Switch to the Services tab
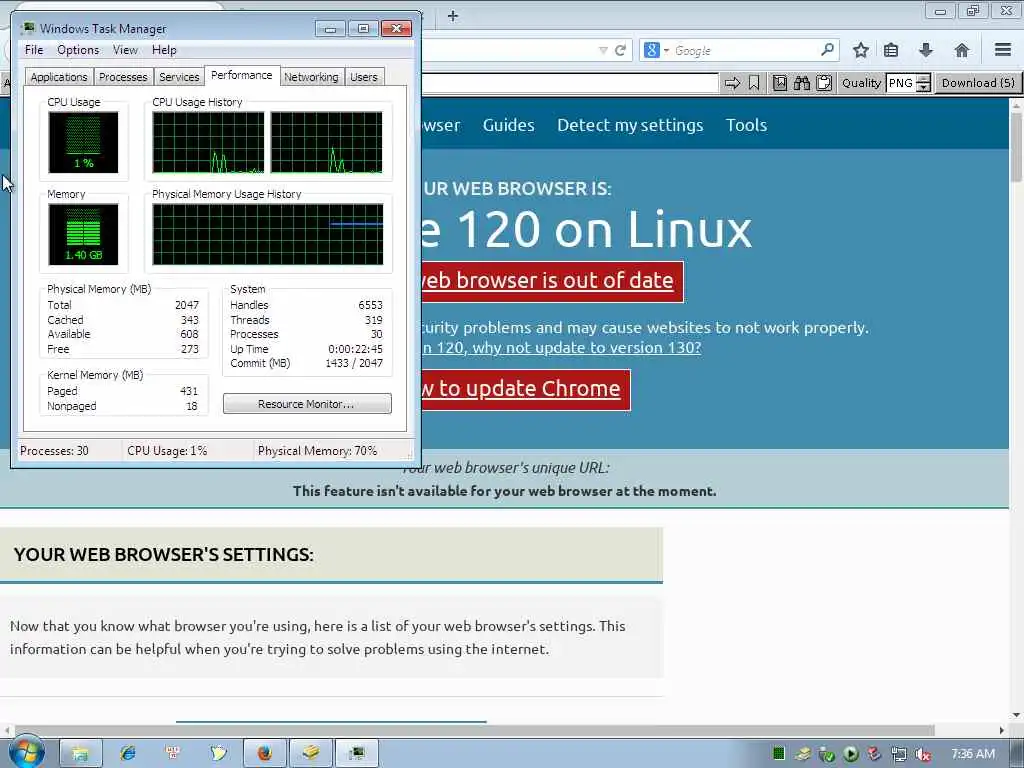Image resolution: width=1024 pixels, height=768 pixels. pyautogui.click(x=179, y=77)
